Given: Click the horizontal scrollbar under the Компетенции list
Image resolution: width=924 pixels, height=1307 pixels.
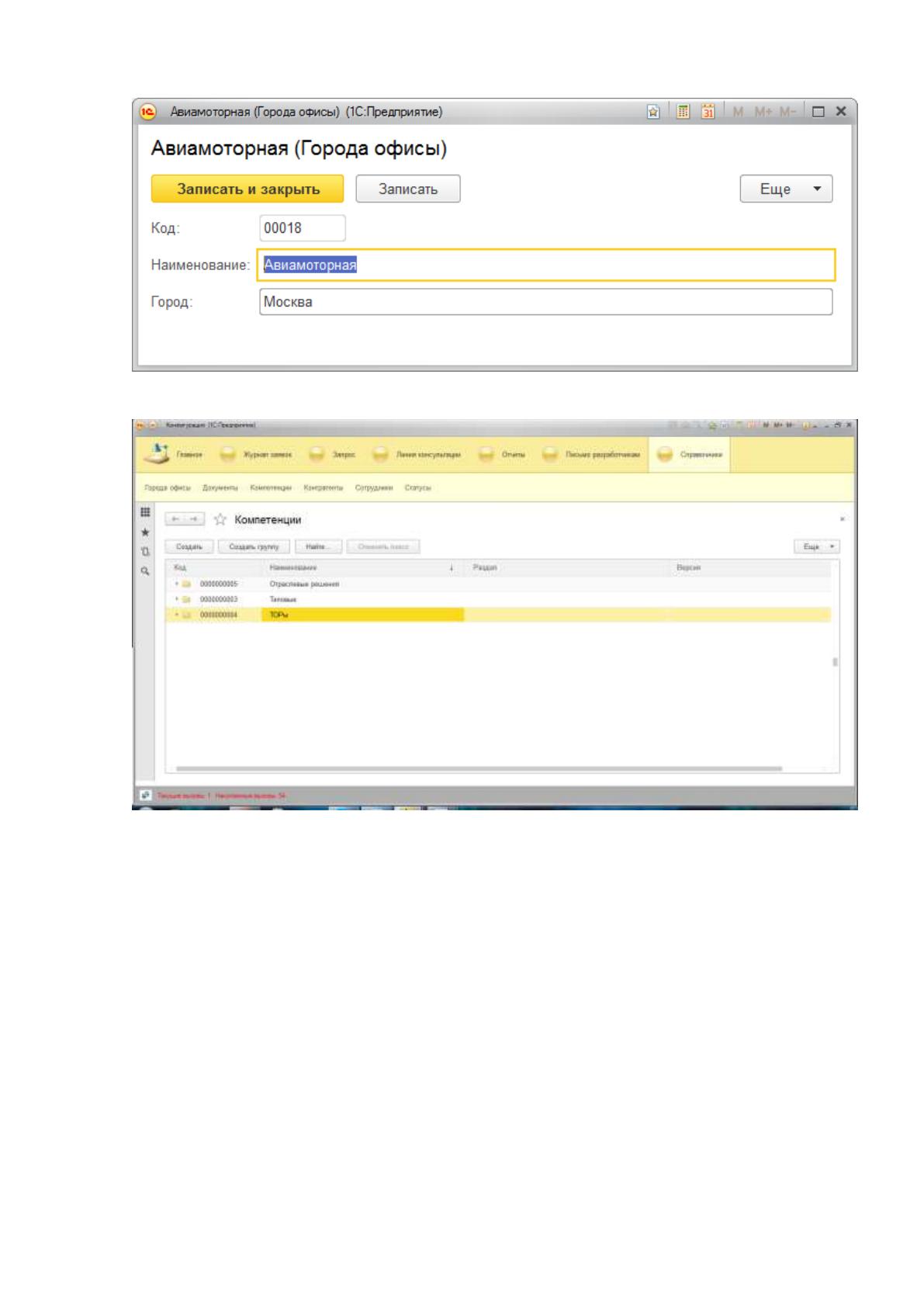Looking at the screenshot, I should (x=479, y=768).
